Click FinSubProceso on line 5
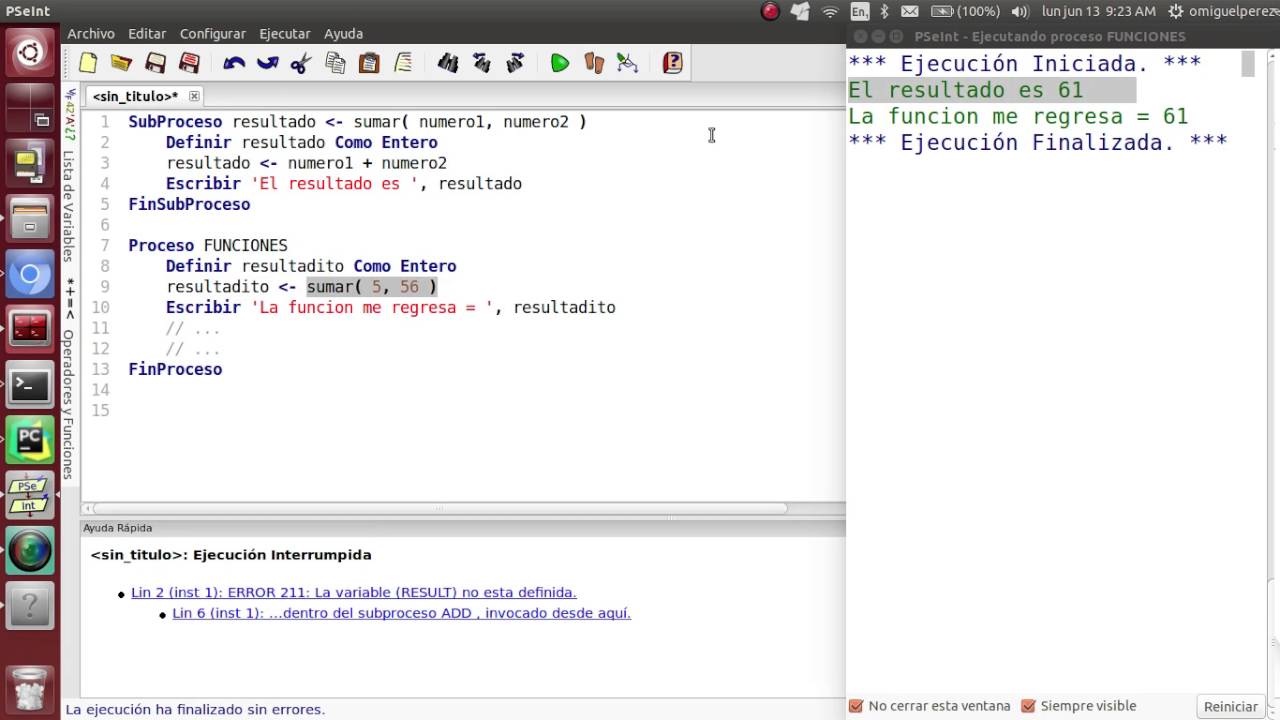 point(189,204)
